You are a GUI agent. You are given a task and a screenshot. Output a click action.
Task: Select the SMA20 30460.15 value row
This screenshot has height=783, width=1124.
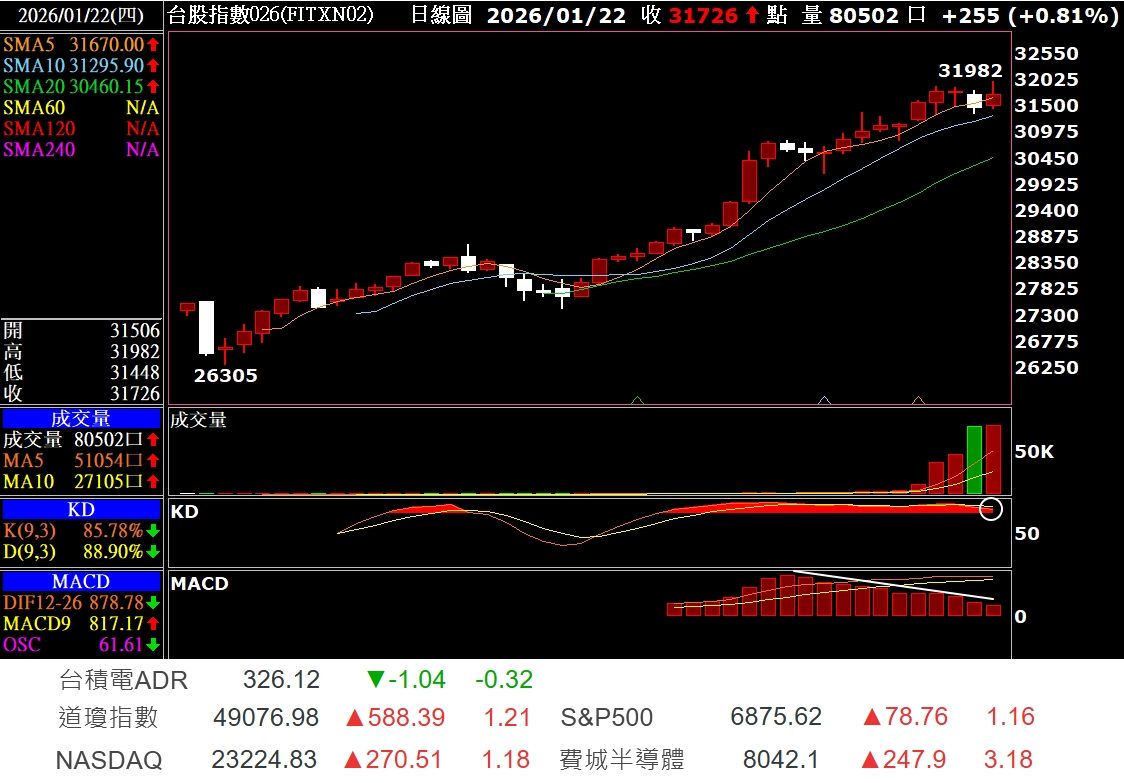point(81,86)
